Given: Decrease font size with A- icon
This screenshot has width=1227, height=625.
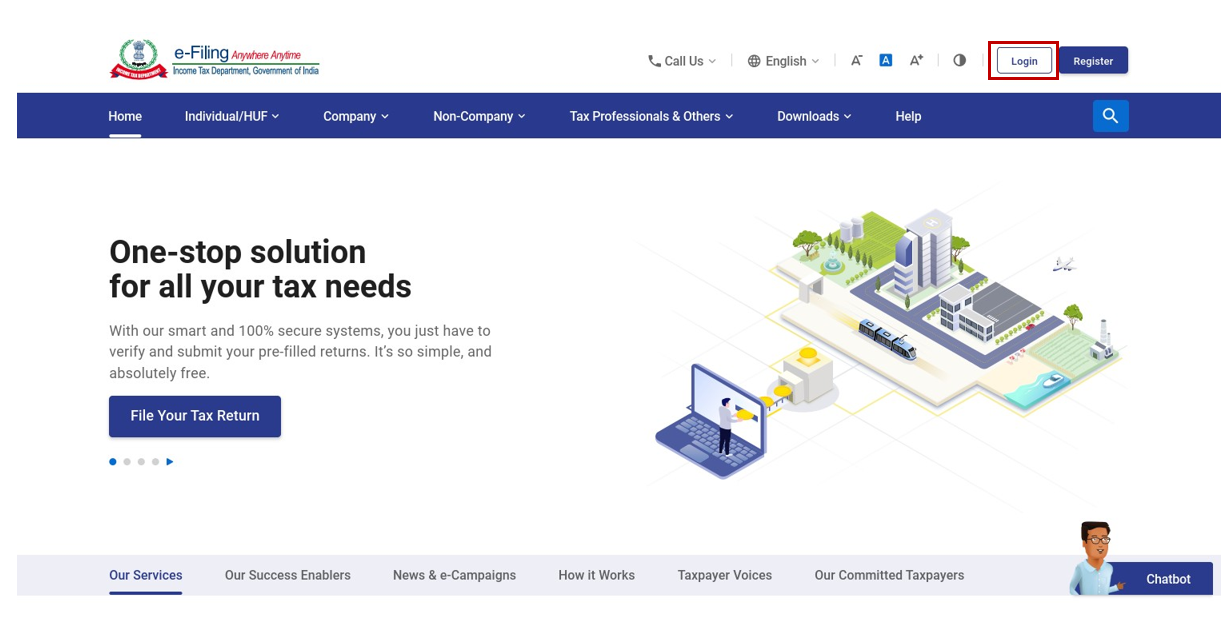Looking at the screenshot, I should click(x=856, y=61).
